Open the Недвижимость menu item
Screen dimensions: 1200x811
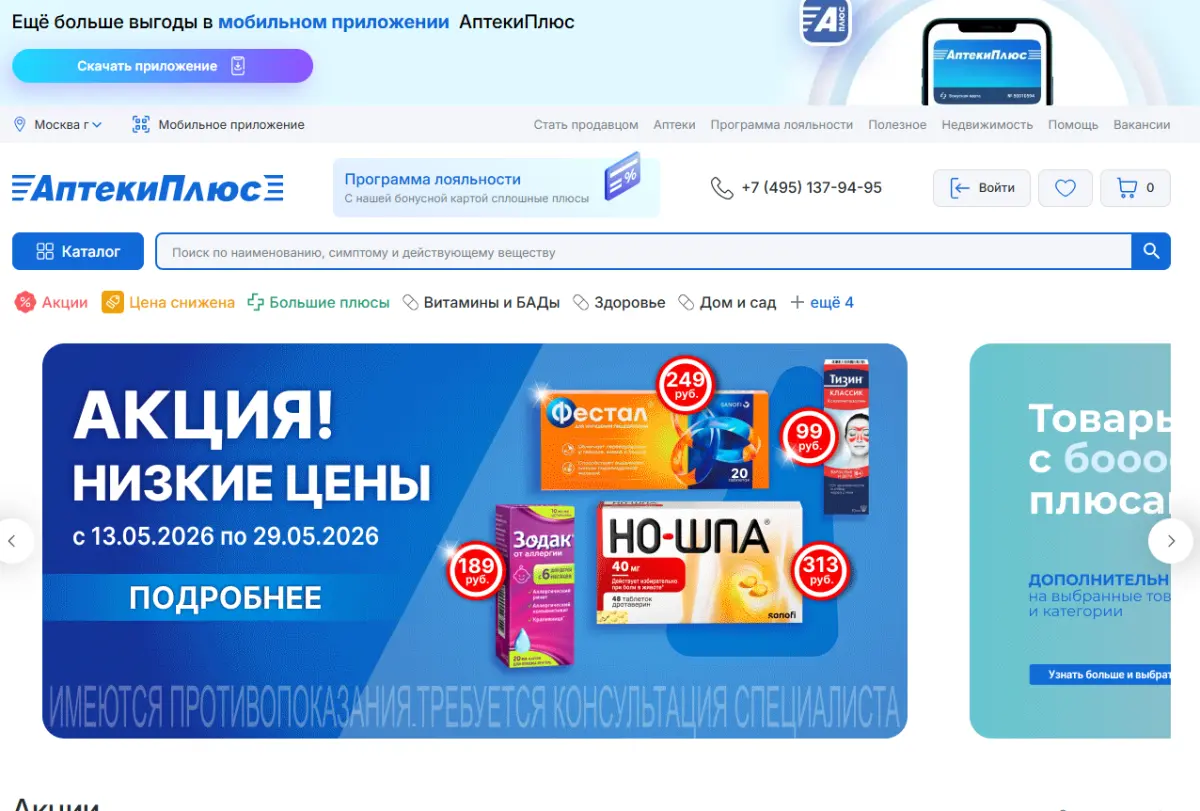click(x=987, y=125)
